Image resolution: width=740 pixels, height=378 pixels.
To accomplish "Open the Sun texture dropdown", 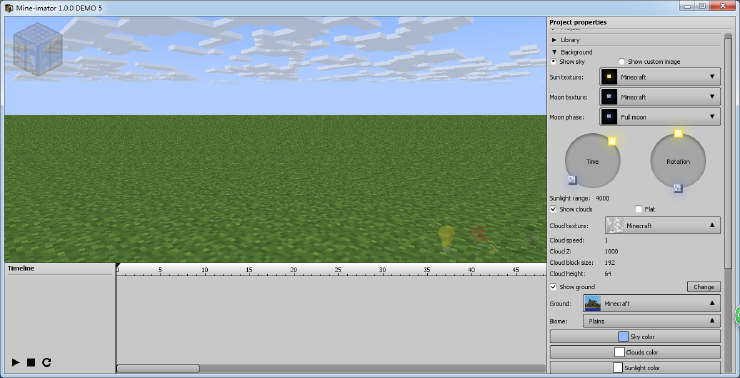I will [660, 77].
